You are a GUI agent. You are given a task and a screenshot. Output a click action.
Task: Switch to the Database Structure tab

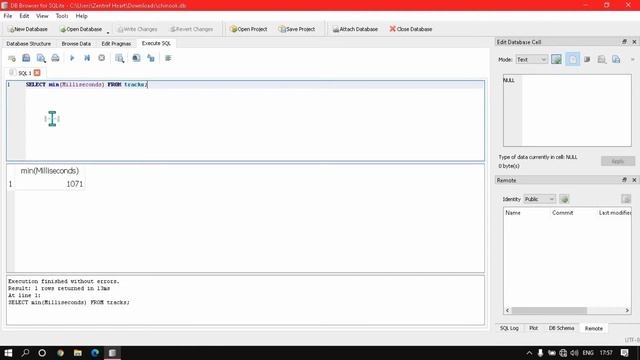29,43
